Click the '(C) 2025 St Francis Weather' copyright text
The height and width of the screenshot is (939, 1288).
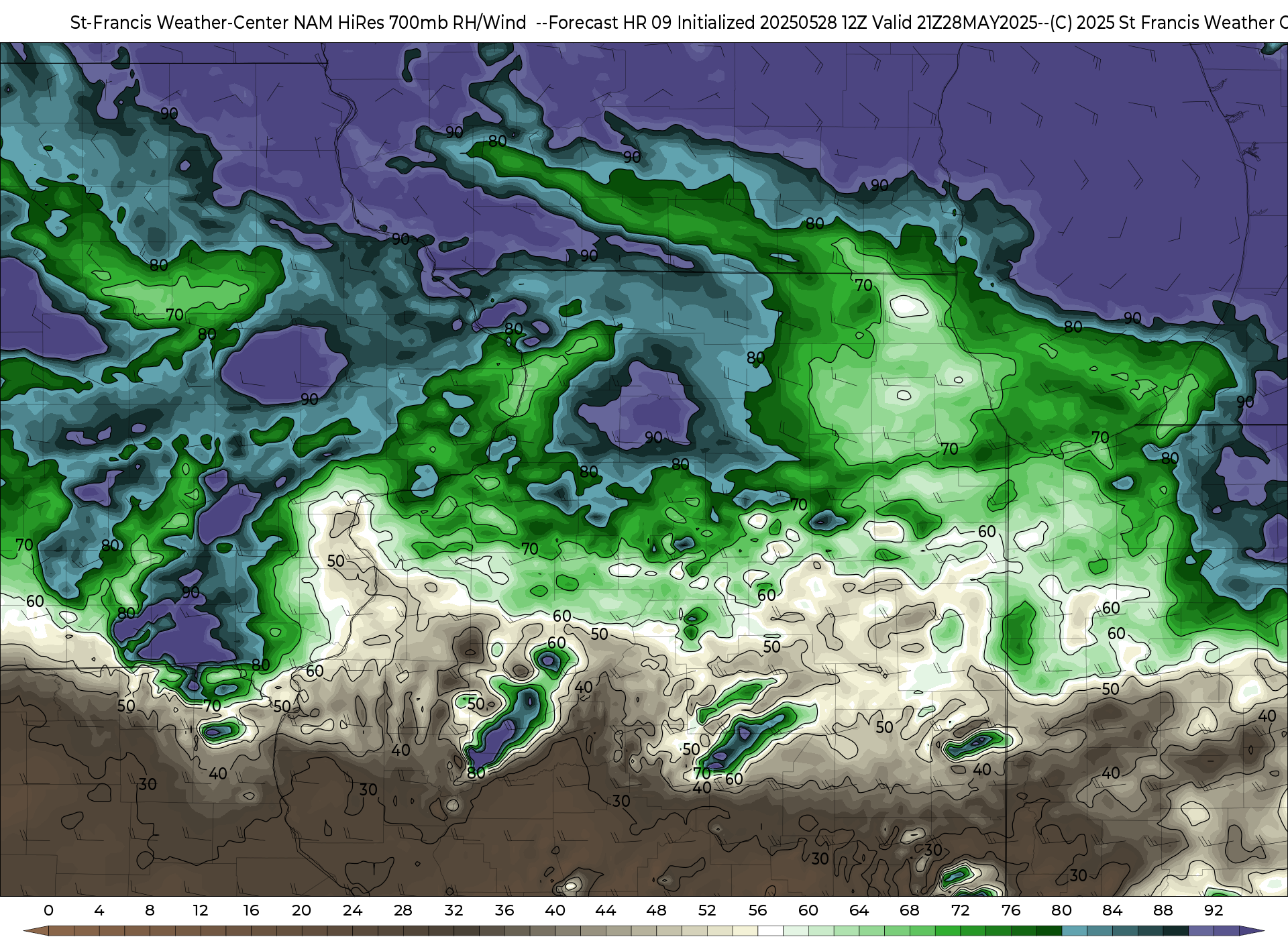[1163, 23]
